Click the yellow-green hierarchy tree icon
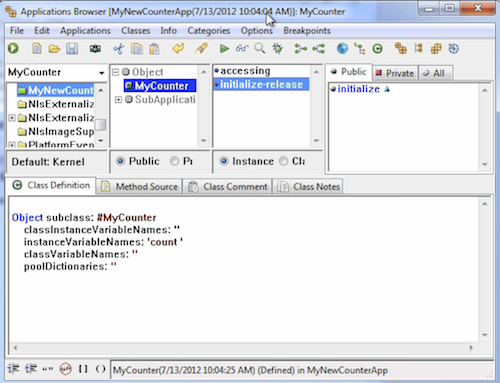Screen dimensions: 500x383 [x=360, y=49]
